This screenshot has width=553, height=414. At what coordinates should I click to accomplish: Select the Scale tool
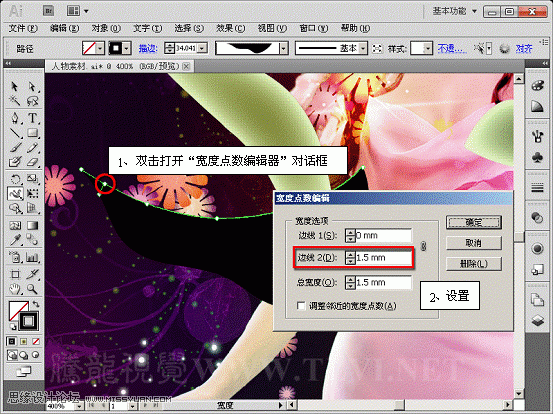(x=32, y=179)
